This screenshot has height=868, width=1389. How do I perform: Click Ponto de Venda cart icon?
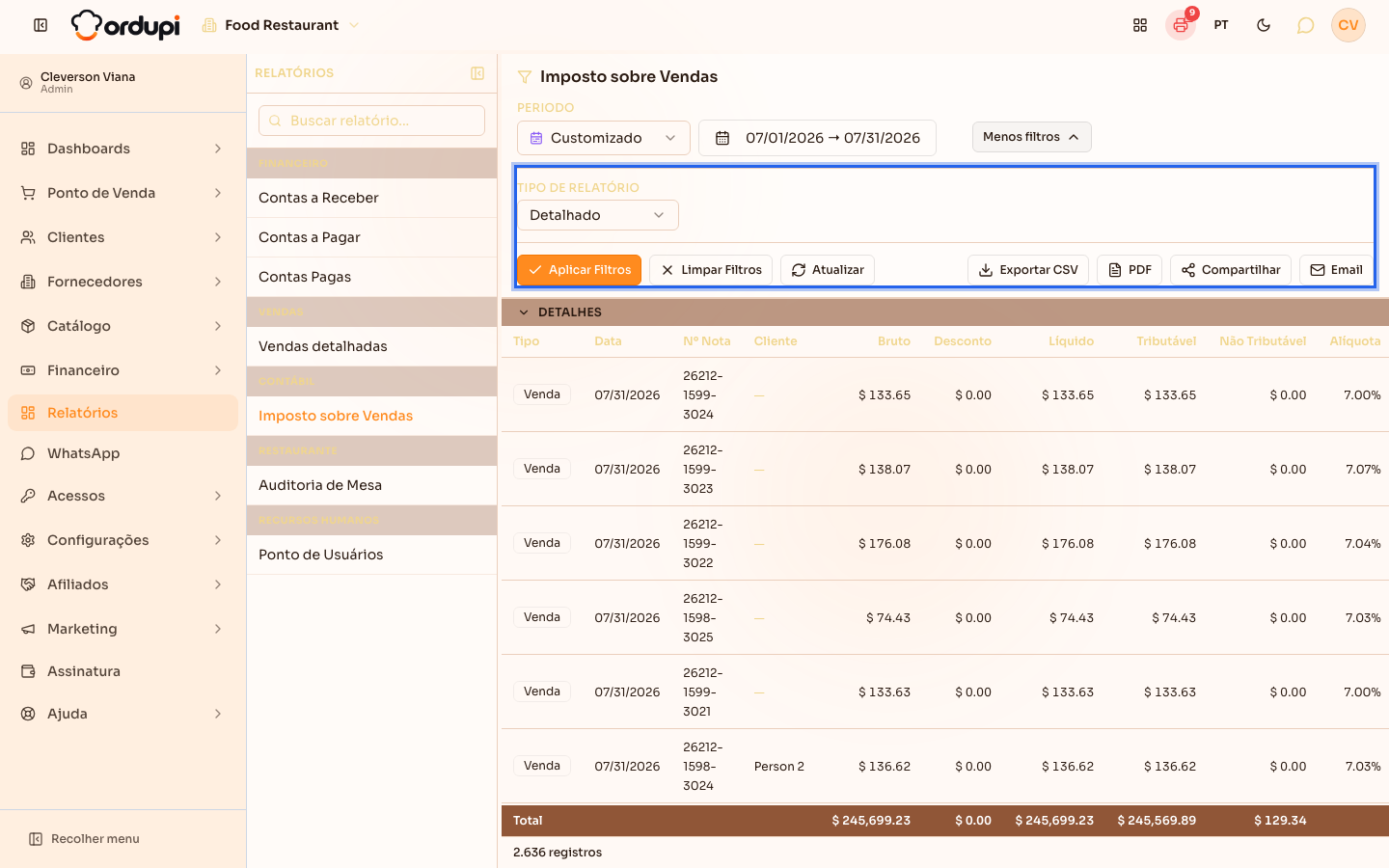click(x=28, y=193)
